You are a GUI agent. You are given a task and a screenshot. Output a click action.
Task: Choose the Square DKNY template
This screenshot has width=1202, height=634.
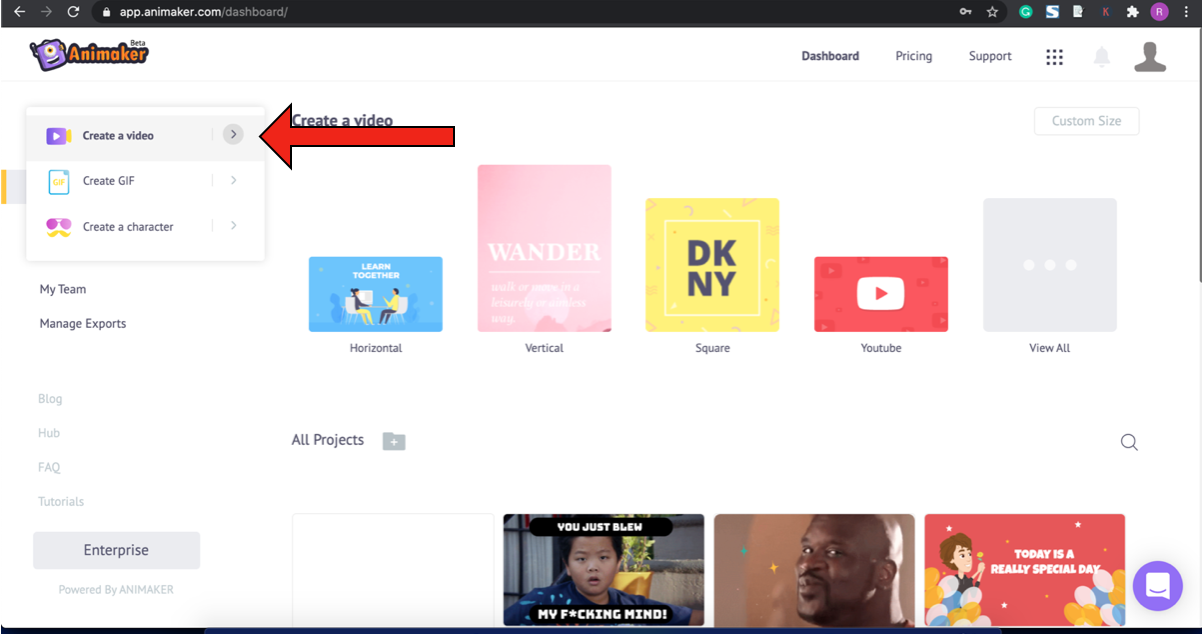point(712,265)
